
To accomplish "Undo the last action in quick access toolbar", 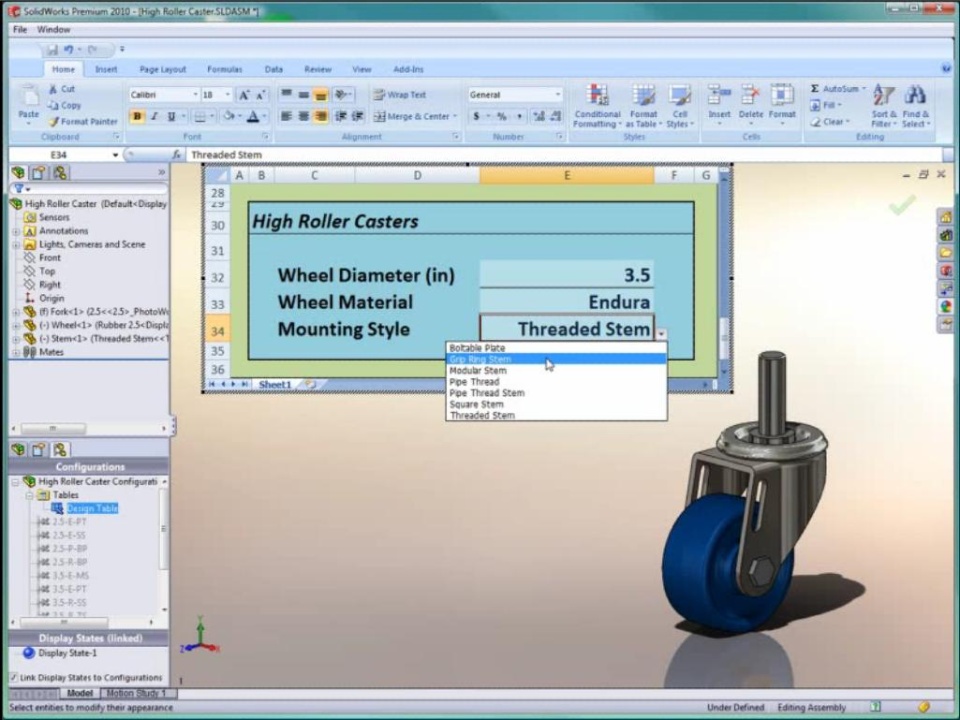I will tap(68, 50).
